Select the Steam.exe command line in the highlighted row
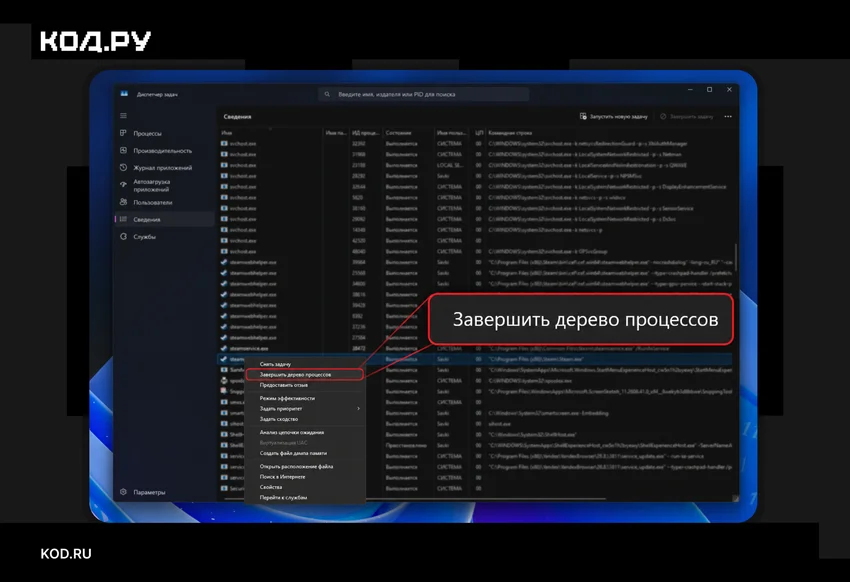850x582 pixels. coord(536,359)
